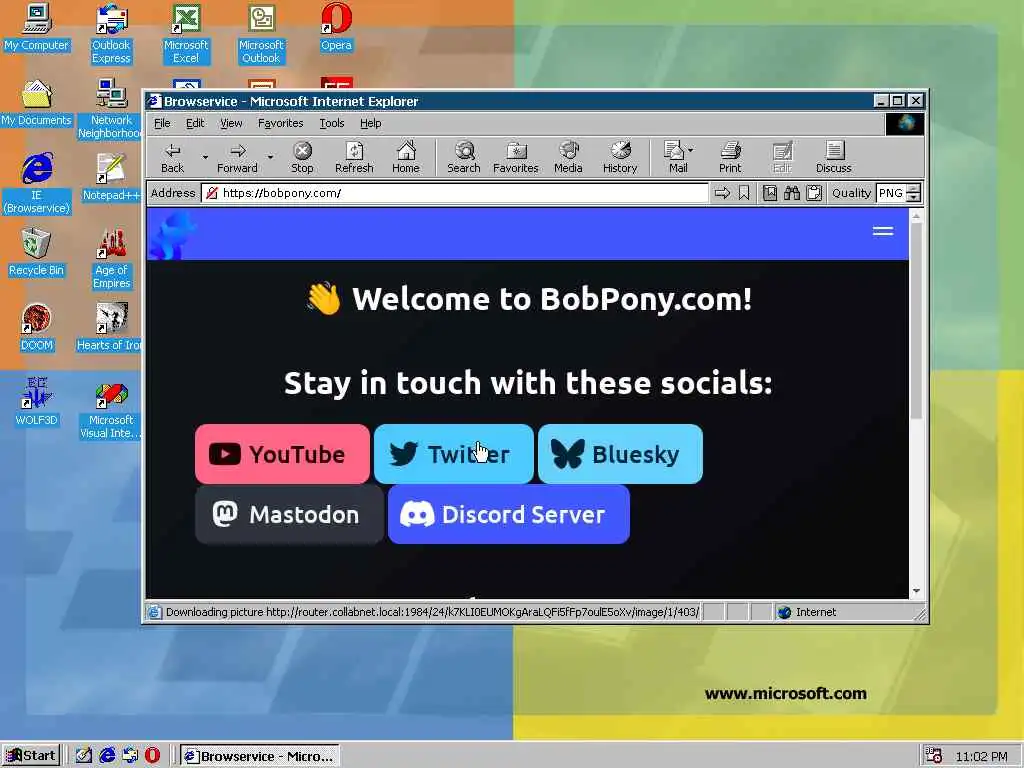Screen dimensions: 1024x768
Task: Open the Favorites menu
Action: [280, 123]
